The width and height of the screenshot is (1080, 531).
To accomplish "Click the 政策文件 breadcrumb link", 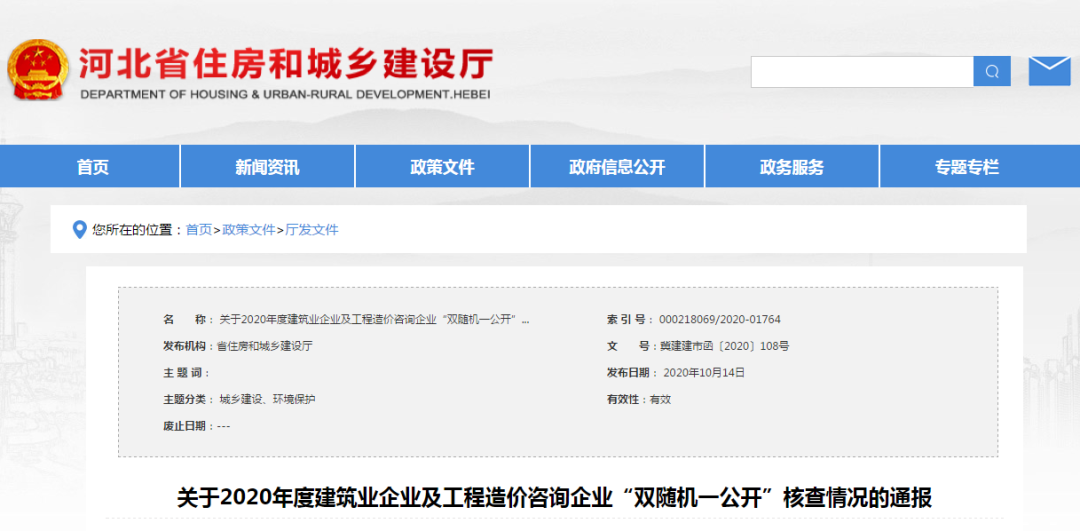I will [248, 230].
